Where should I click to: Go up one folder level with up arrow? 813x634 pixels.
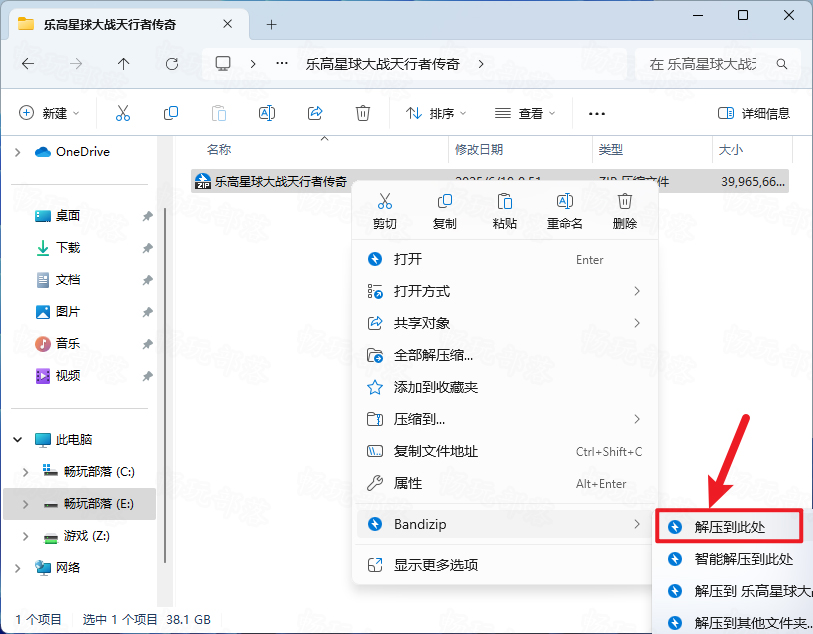point(123,64)
